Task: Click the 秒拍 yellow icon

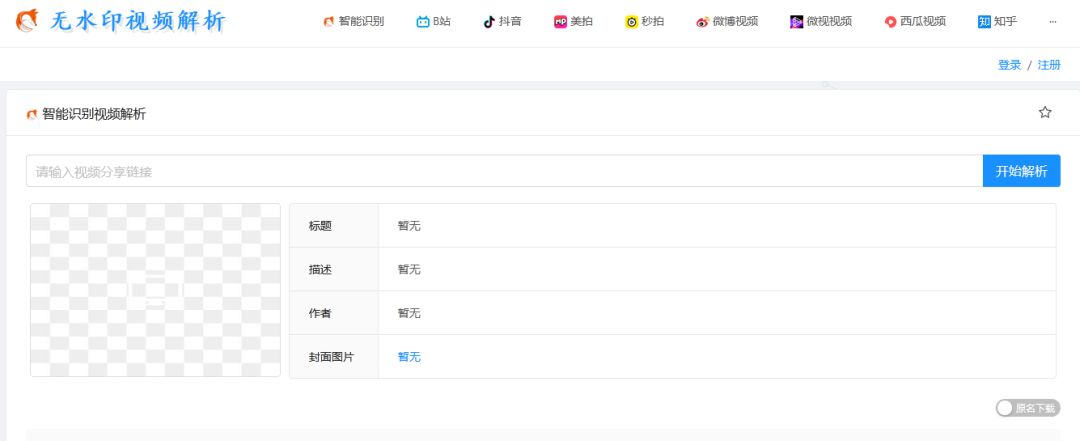Action: click(x=632, y=22)
